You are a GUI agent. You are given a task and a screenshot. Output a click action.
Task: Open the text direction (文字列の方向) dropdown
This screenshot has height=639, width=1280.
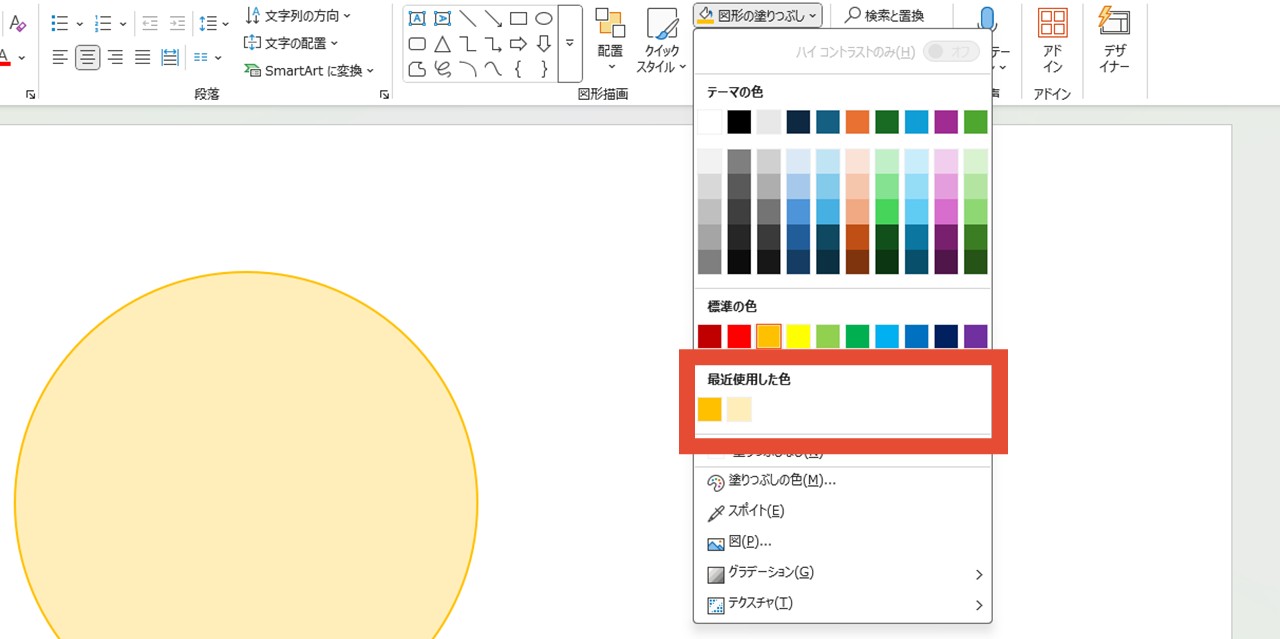point(298,16)
